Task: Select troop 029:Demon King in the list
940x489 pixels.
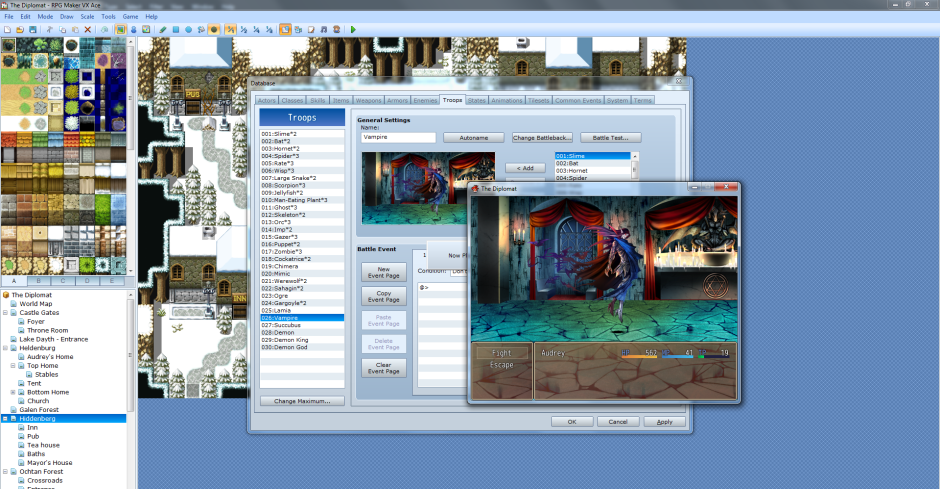Action: (302, 340)
